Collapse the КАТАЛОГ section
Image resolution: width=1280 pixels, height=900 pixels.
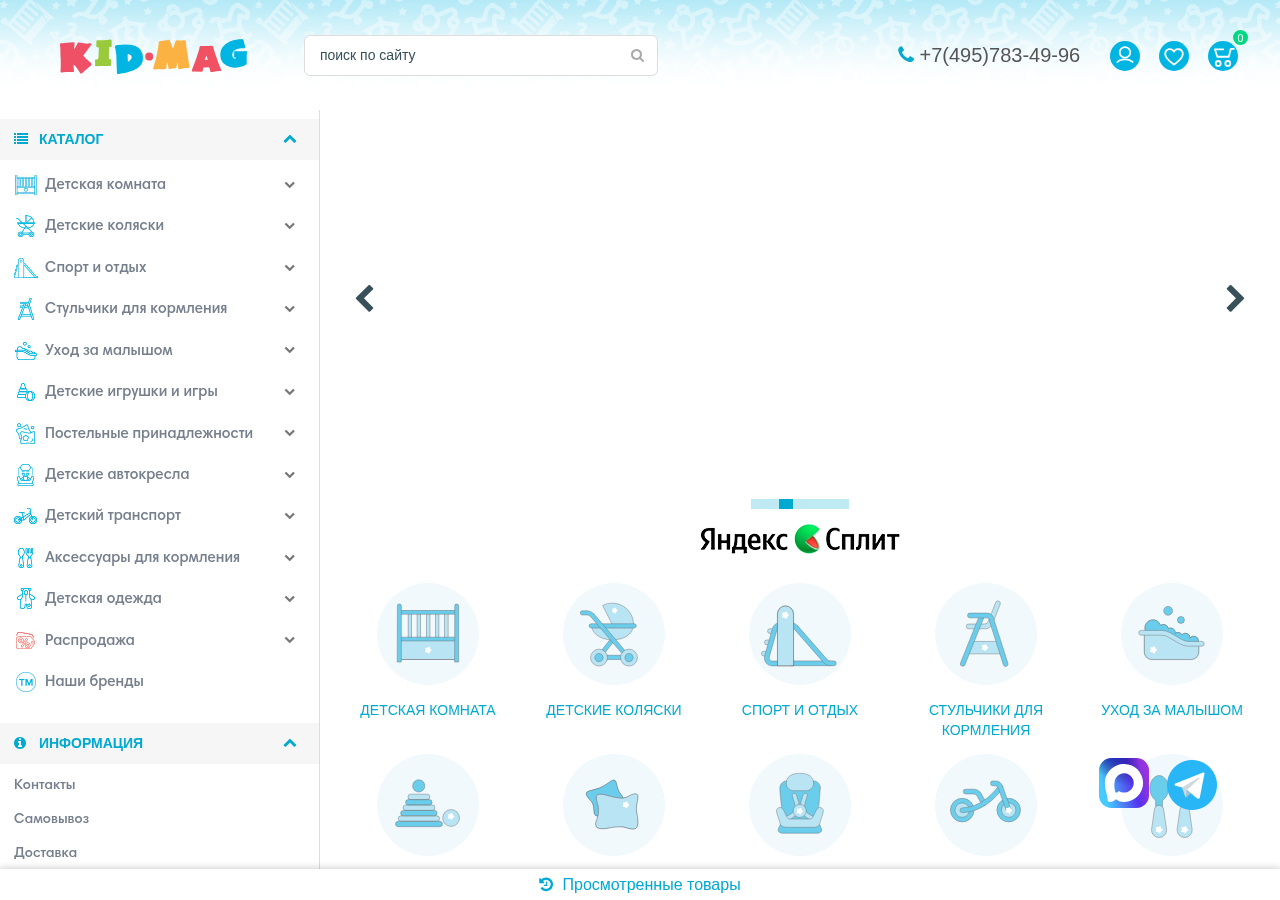[290, 139]
